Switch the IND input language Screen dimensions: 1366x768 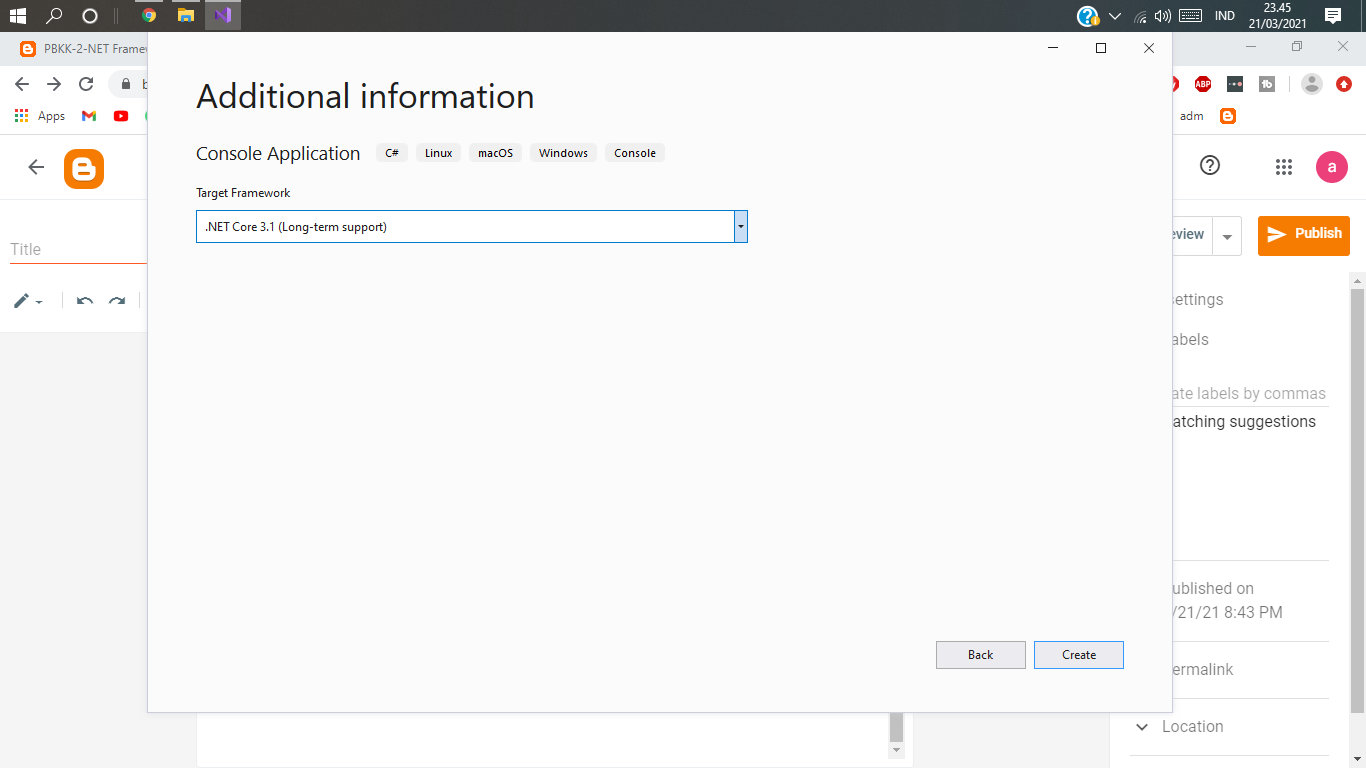click(x=1224, y=16)
